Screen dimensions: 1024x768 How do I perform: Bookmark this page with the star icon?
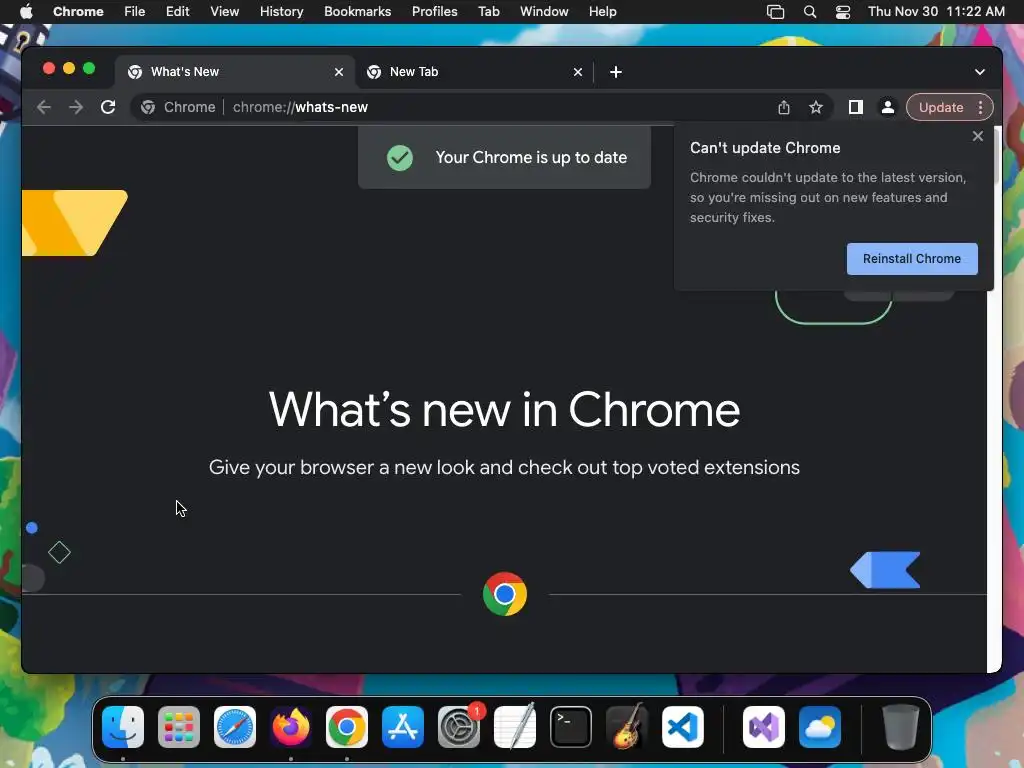pos(816,107)
